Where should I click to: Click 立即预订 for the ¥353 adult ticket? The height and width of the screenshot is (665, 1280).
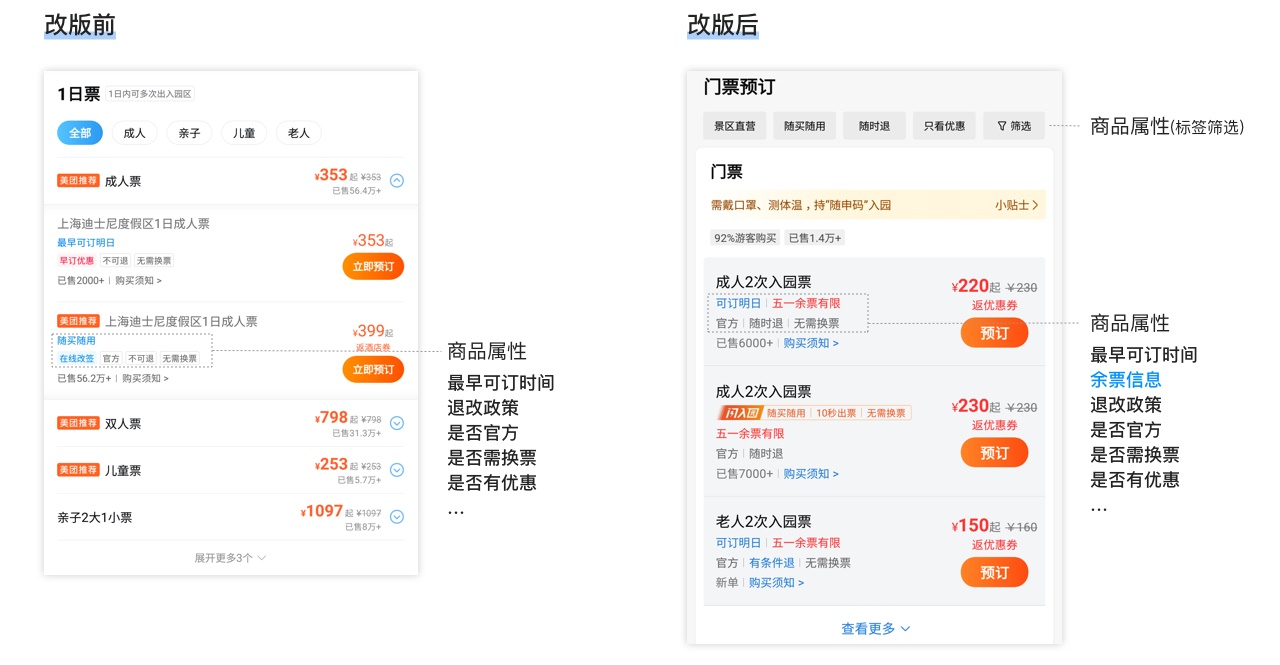372,266
